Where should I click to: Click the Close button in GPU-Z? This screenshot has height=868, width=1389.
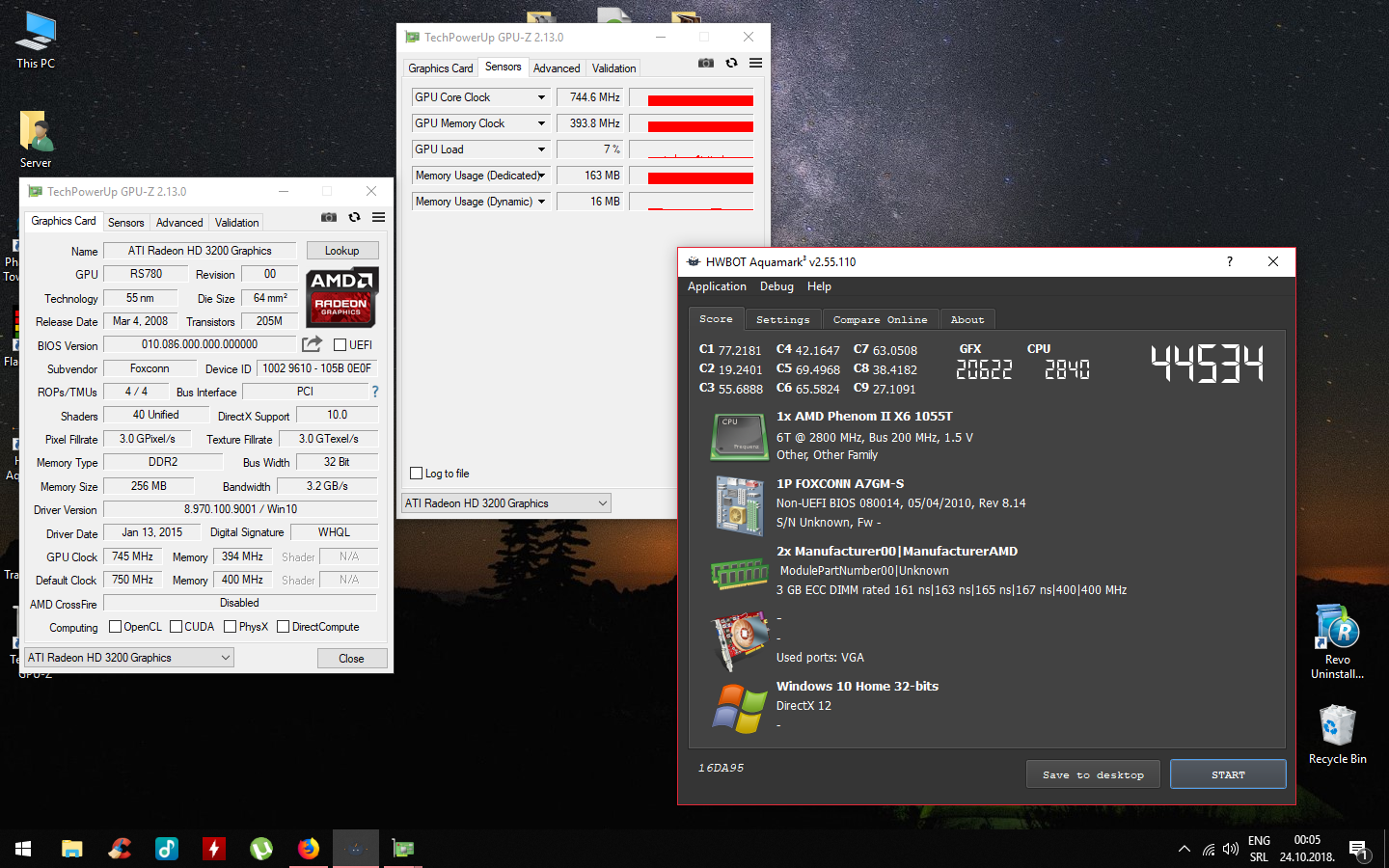pos(351,659)
